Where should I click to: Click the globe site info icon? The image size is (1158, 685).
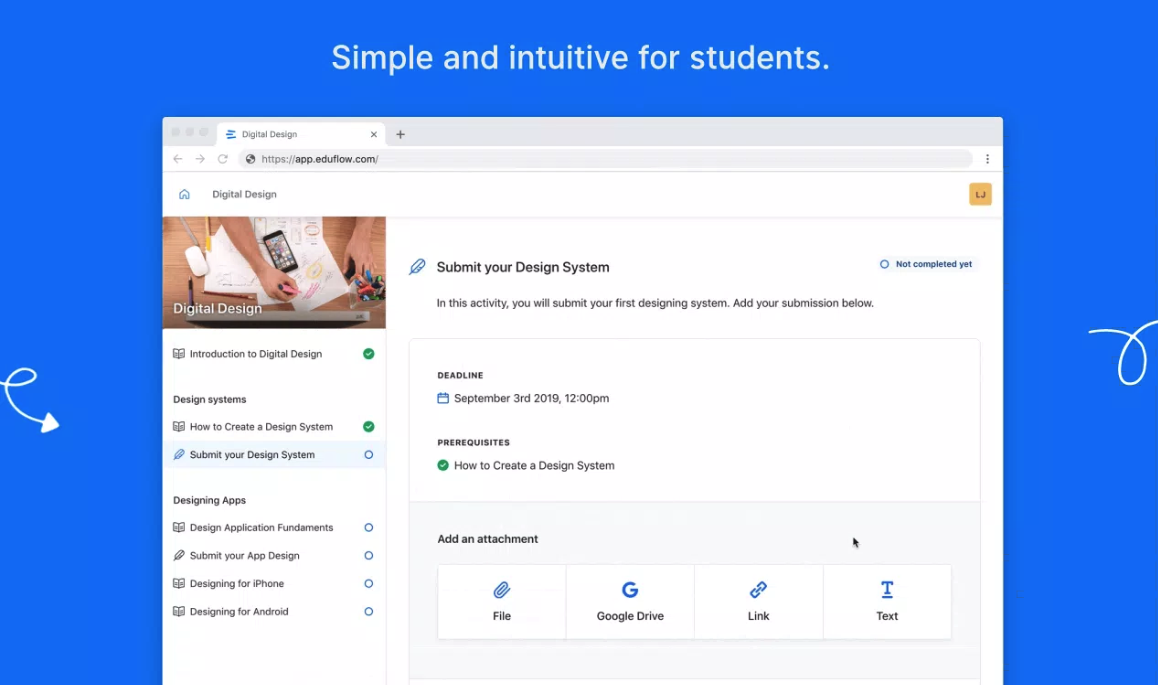coord(250,159)
